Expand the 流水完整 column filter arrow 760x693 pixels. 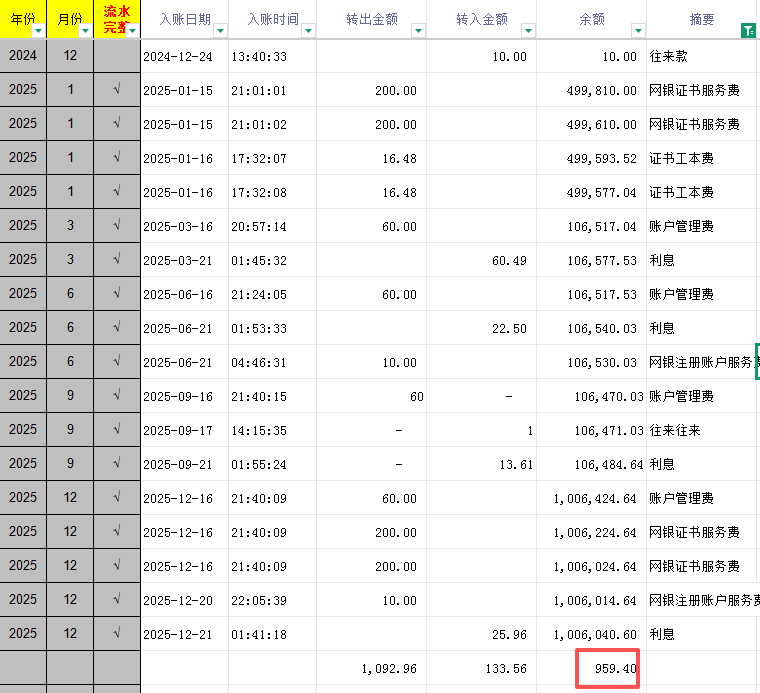point(131,31)
